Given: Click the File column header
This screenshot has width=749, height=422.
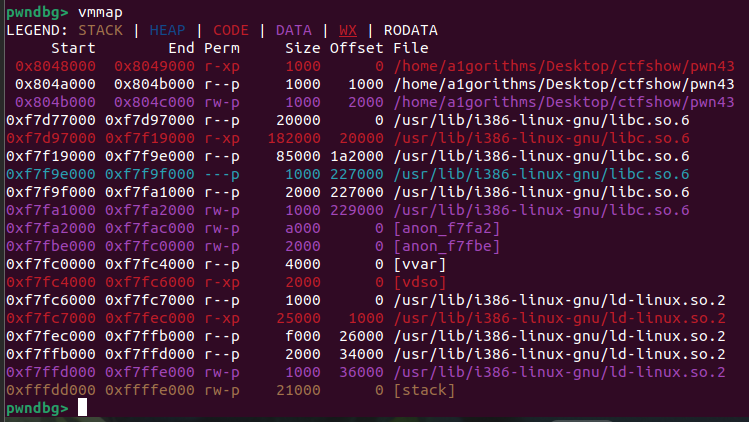Looking at the screenshot, I should click(x=410, y=48).
